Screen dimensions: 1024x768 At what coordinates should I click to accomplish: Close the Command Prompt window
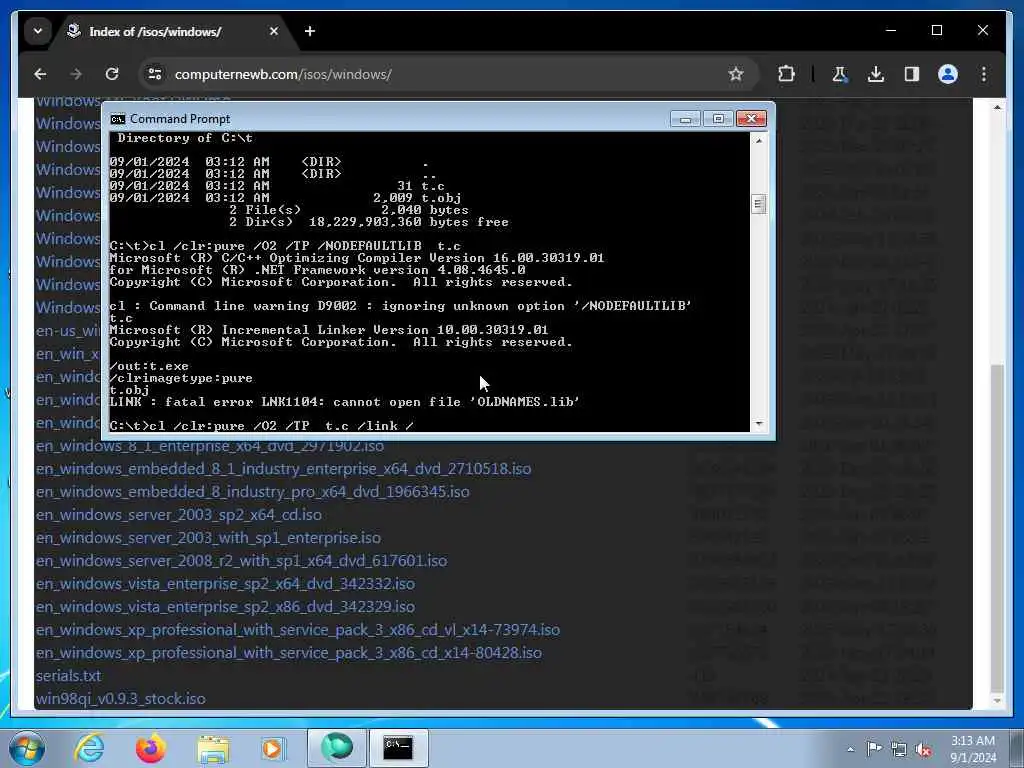click(751, 118)
